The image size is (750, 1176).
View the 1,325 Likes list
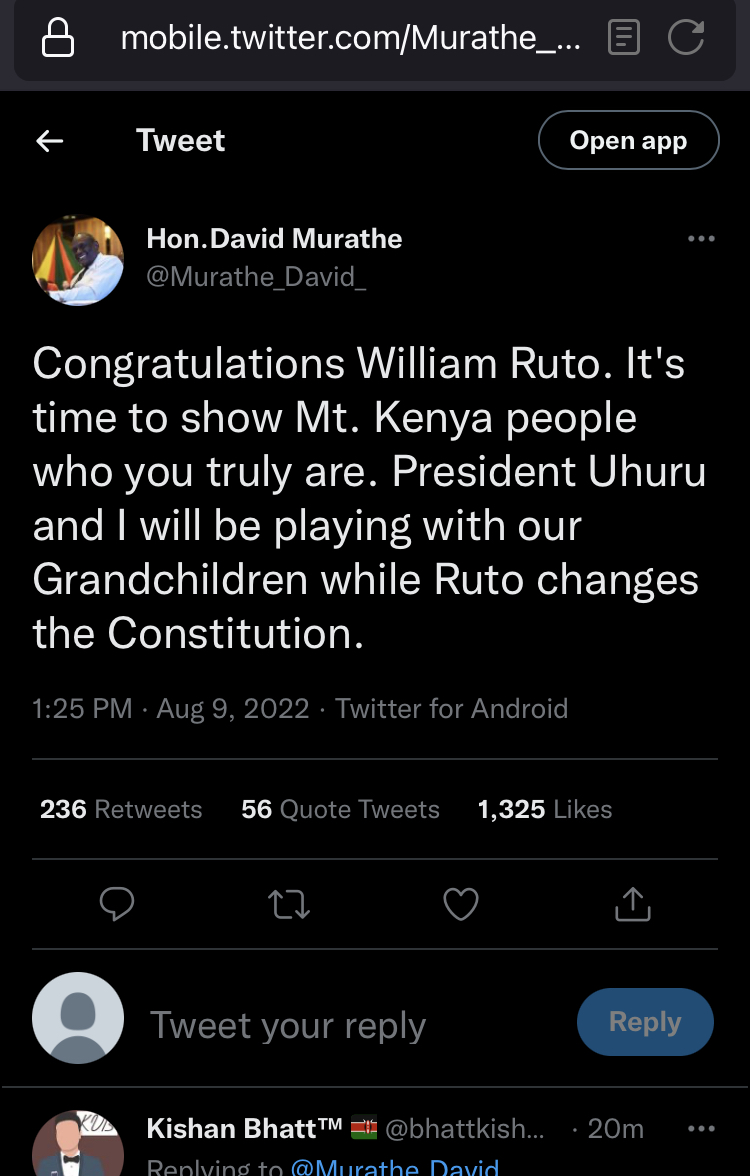(545, 809)
